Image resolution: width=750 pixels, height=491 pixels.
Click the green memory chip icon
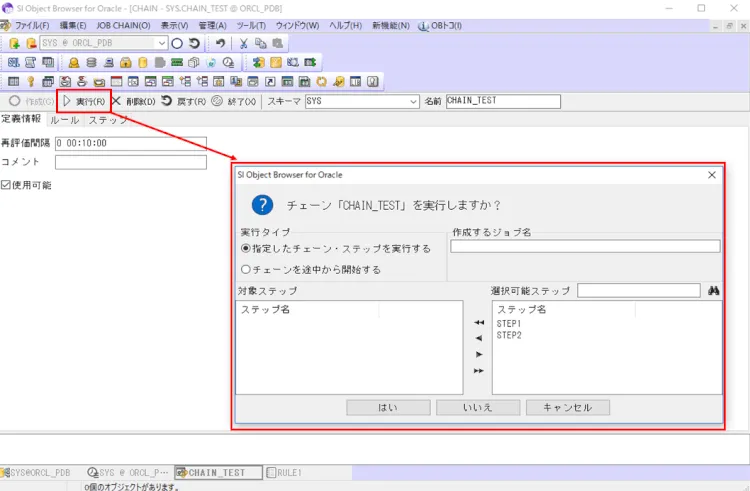coord(177,62)
